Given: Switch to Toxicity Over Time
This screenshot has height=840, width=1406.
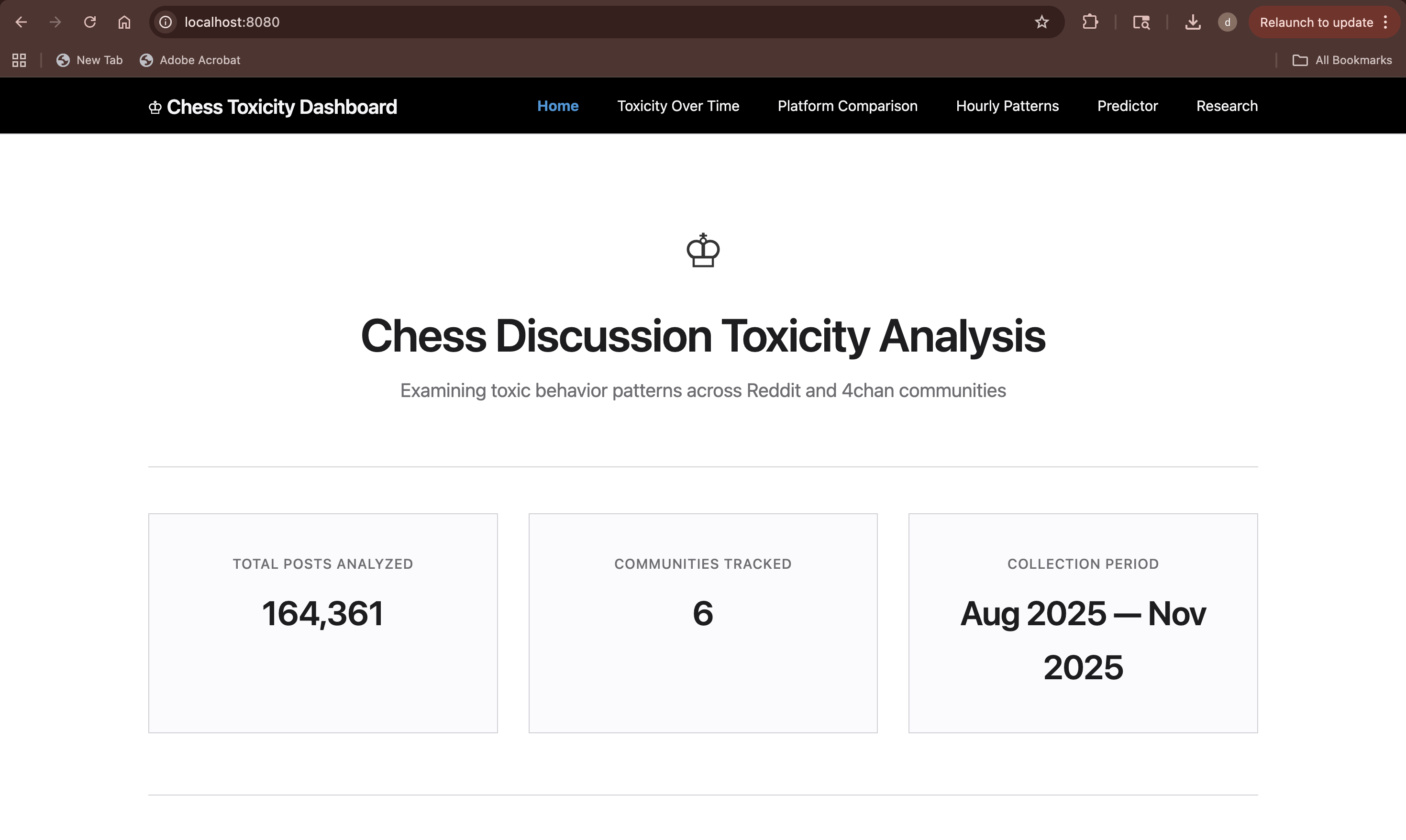Looking at the screenshot, I should (x=678, y=106).
